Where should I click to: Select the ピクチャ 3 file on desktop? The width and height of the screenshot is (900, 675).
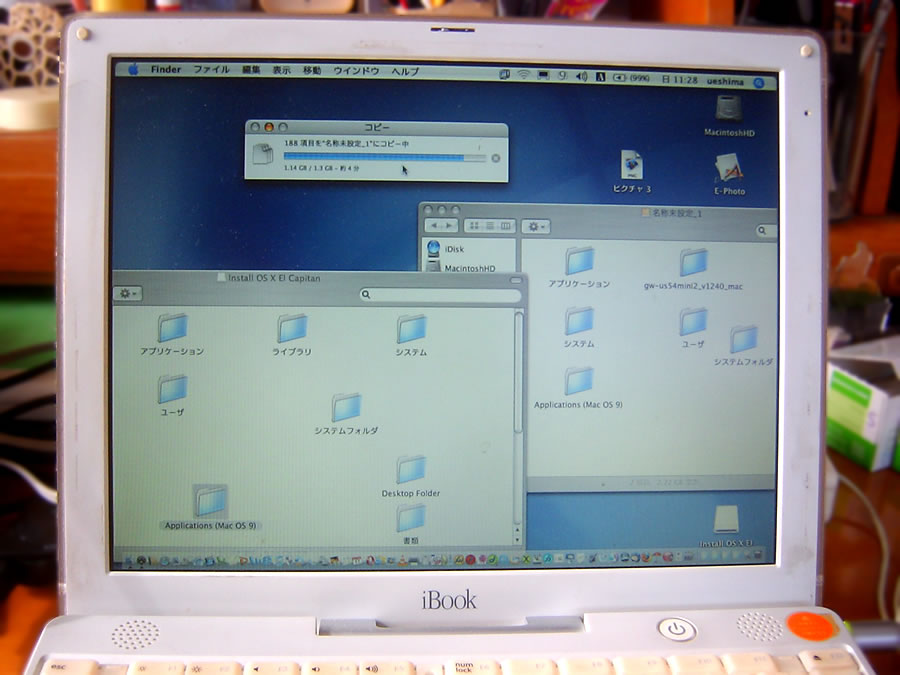tap(631, 172)
